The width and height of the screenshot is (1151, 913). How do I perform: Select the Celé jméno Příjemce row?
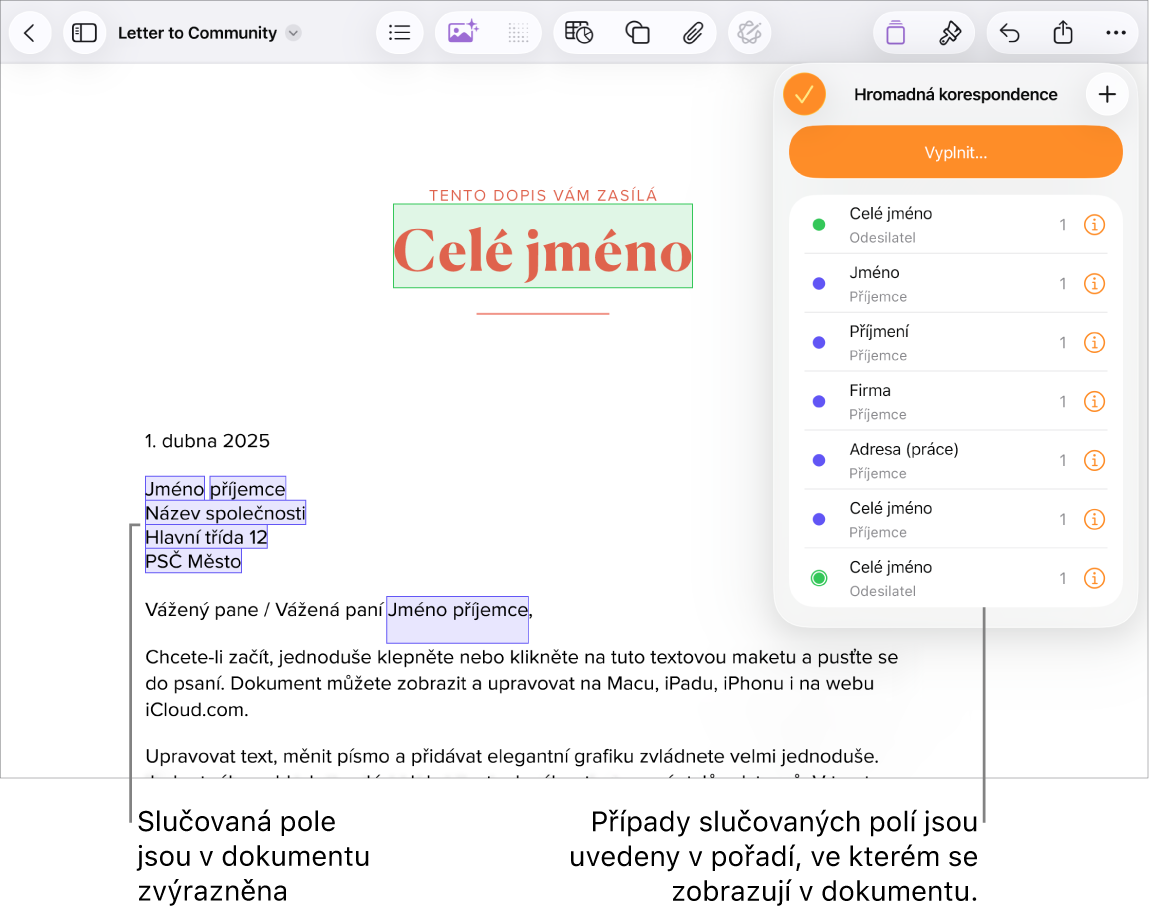(956, 520)
